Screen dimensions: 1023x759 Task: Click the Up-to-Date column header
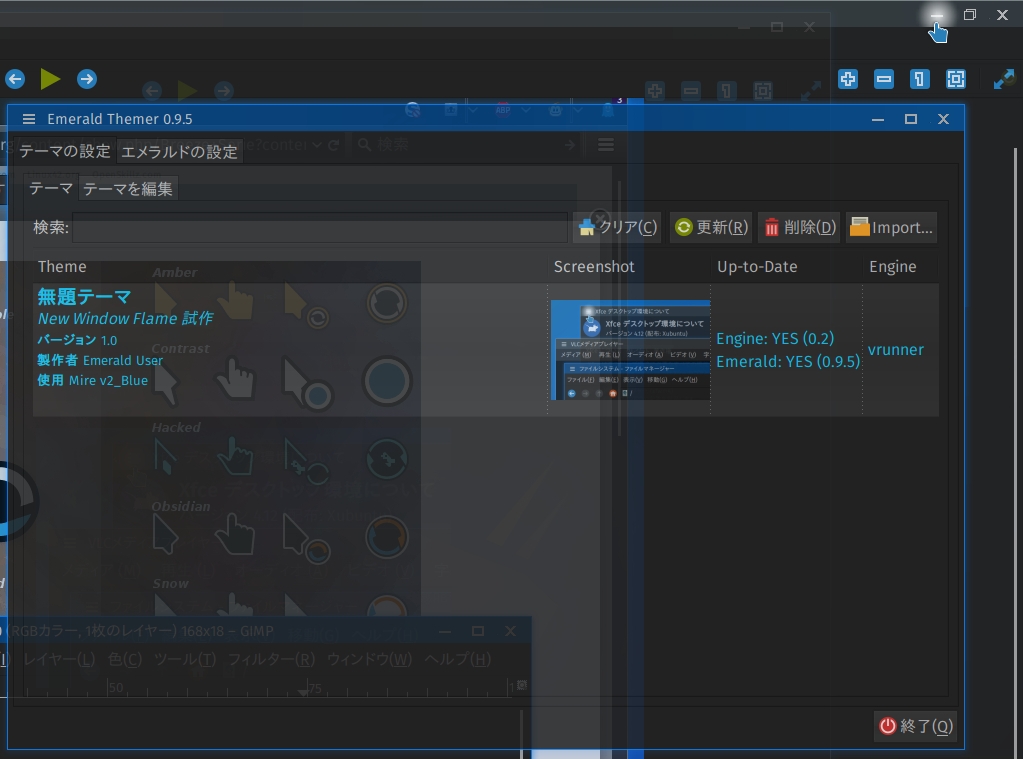coord(757,266)
